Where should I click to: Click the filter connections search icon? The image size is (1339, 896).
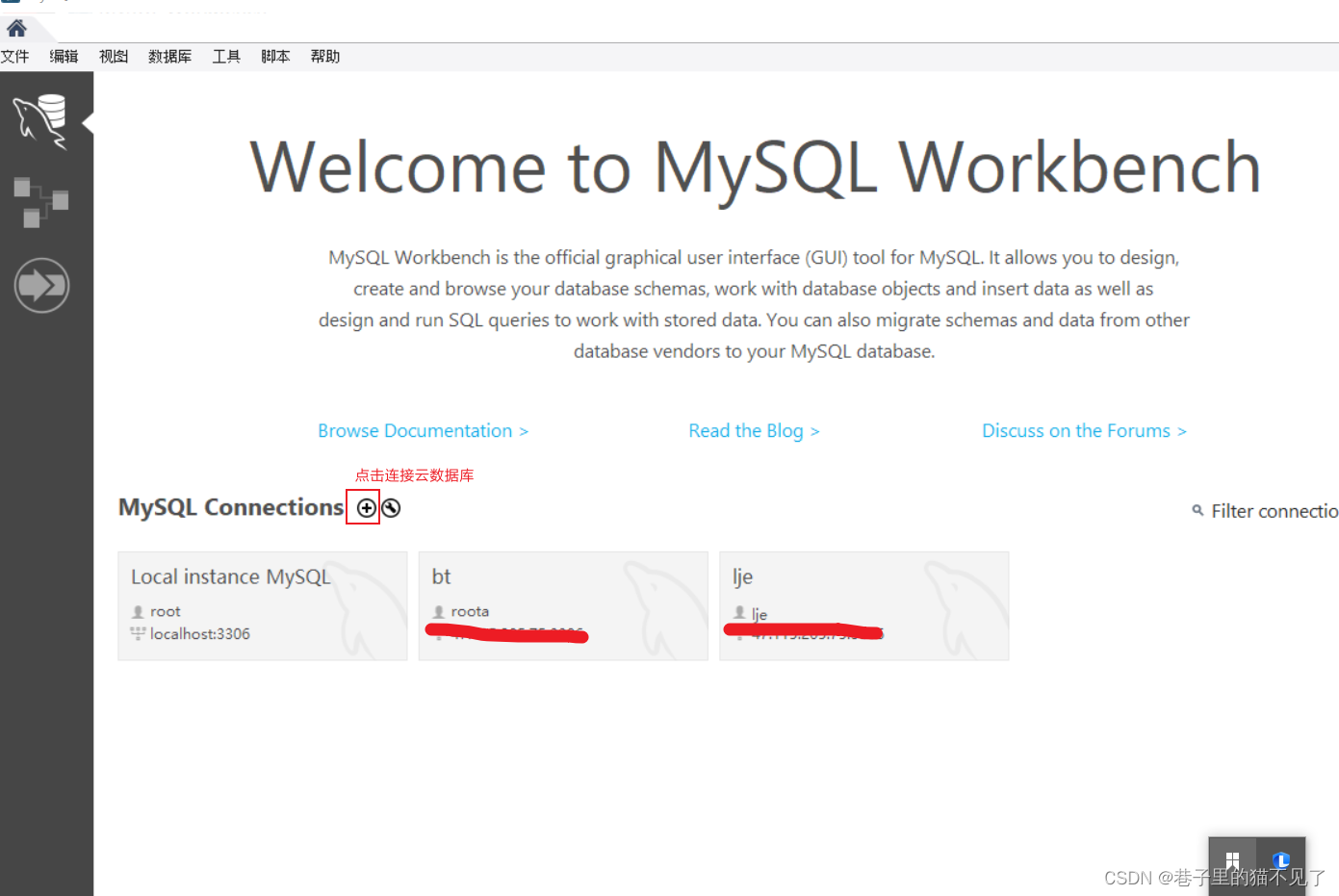pos(1197,510)
